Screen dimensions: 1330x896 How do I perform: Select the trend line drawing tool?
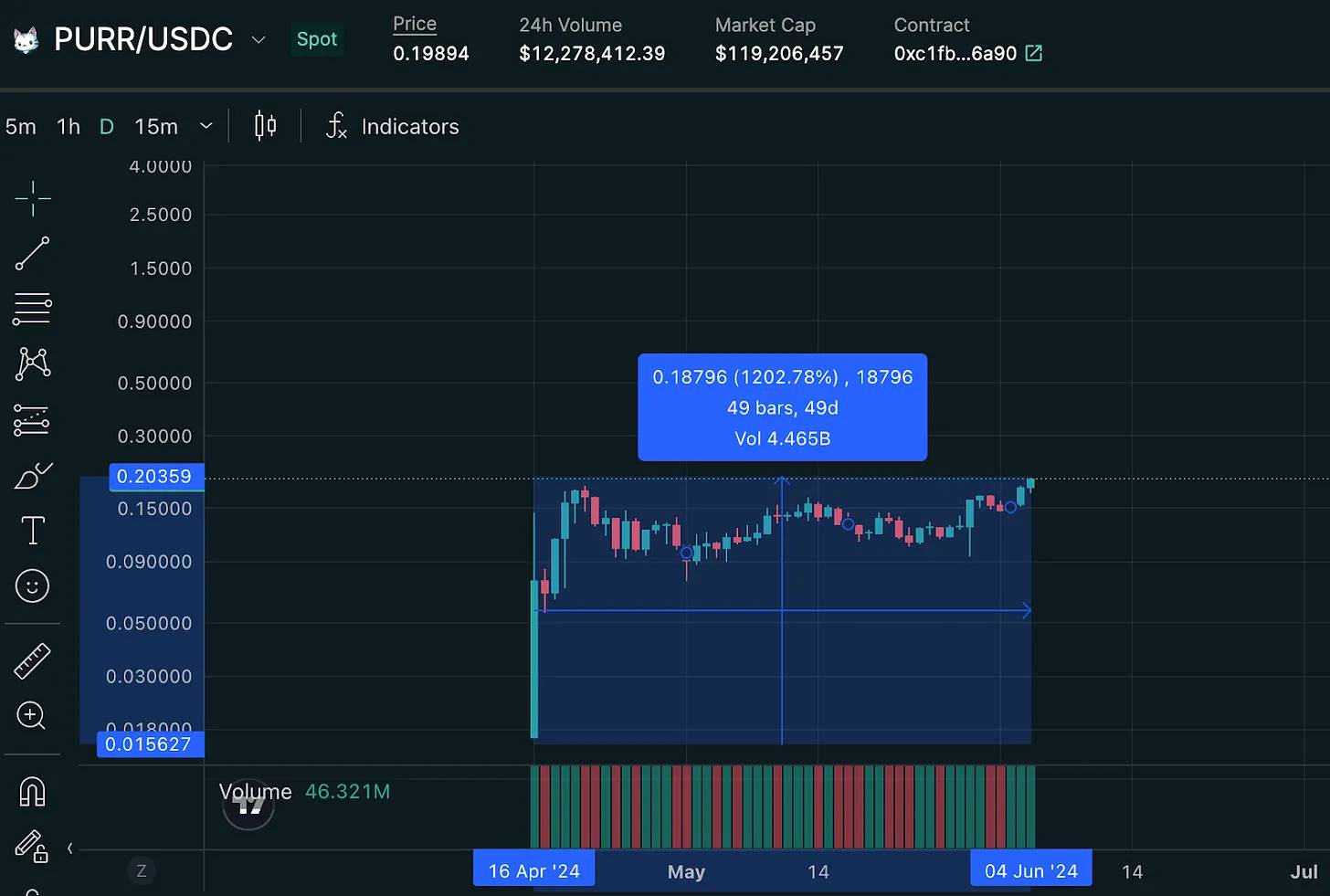coord(33,253)
